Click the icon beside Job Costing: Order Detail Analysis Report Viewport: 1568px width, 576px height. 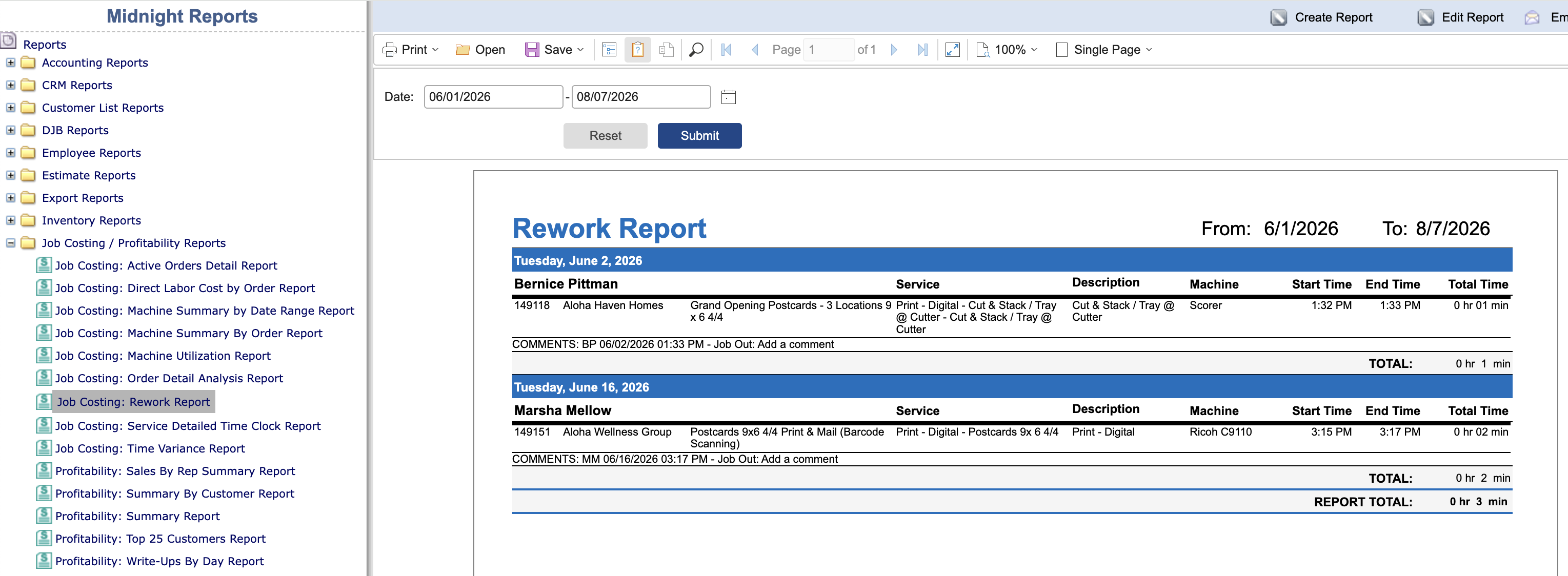(44, 378)
